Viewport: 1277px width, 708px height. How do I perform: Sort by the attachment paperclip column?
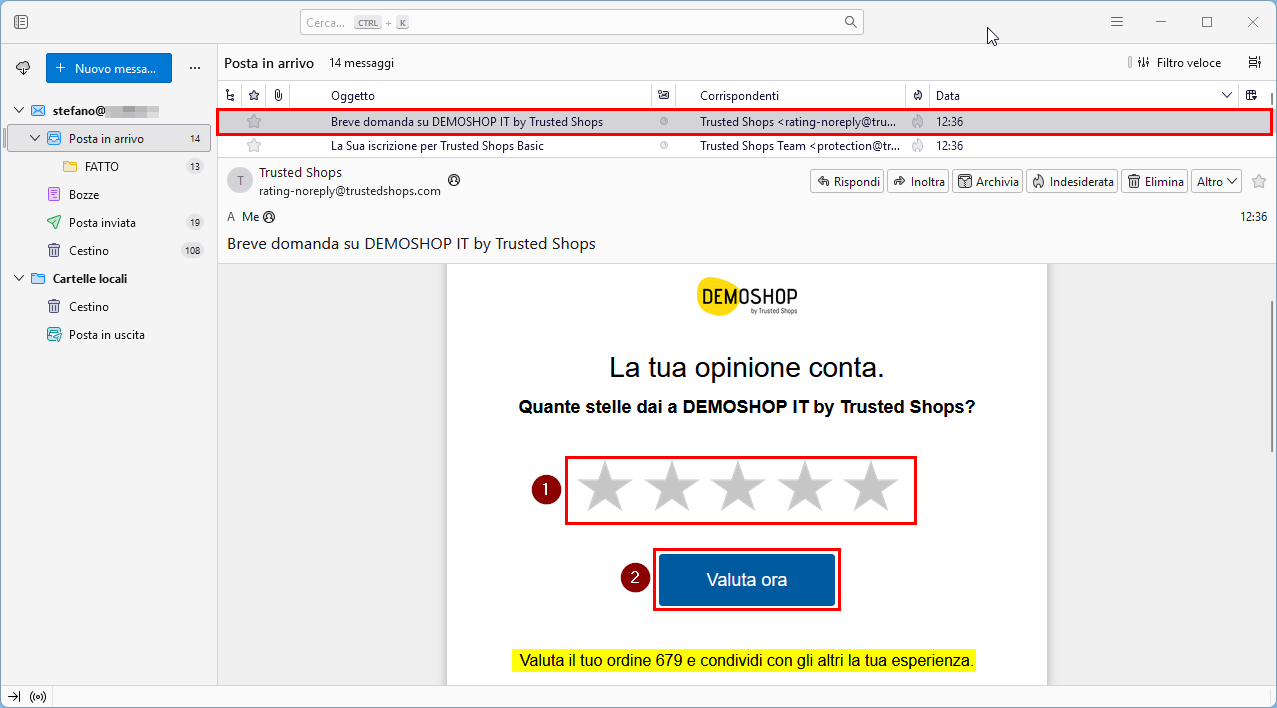[x=278, y=95]
